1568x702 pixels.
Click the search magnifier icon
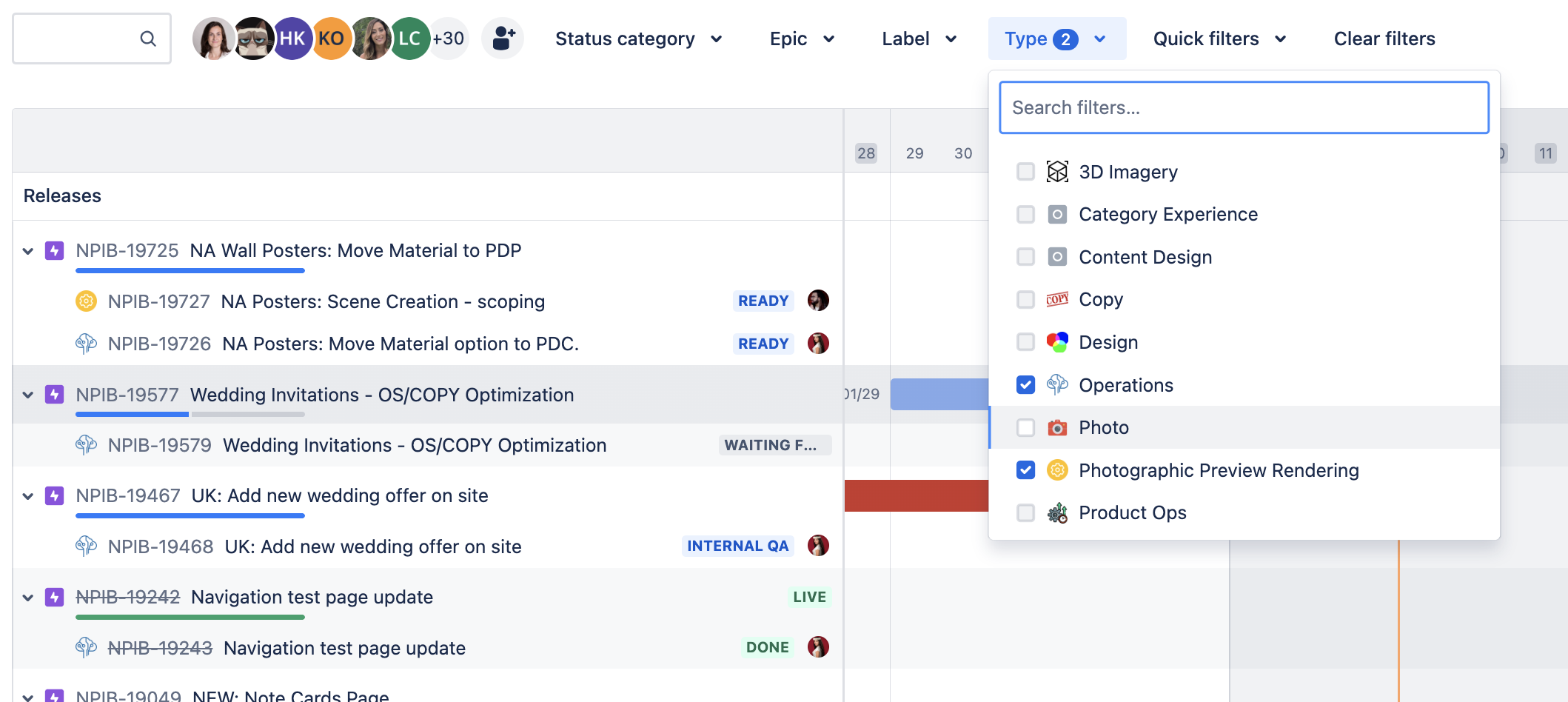(148, 38)
